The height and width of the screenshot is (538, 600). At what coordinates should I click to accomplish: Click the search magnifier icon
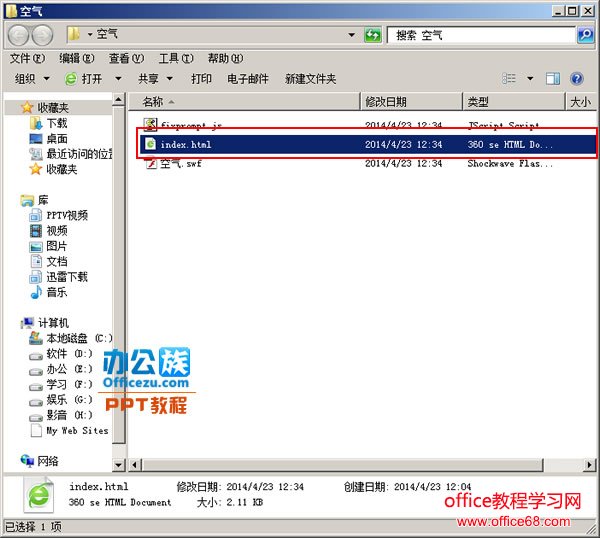[x=585, y=35]
